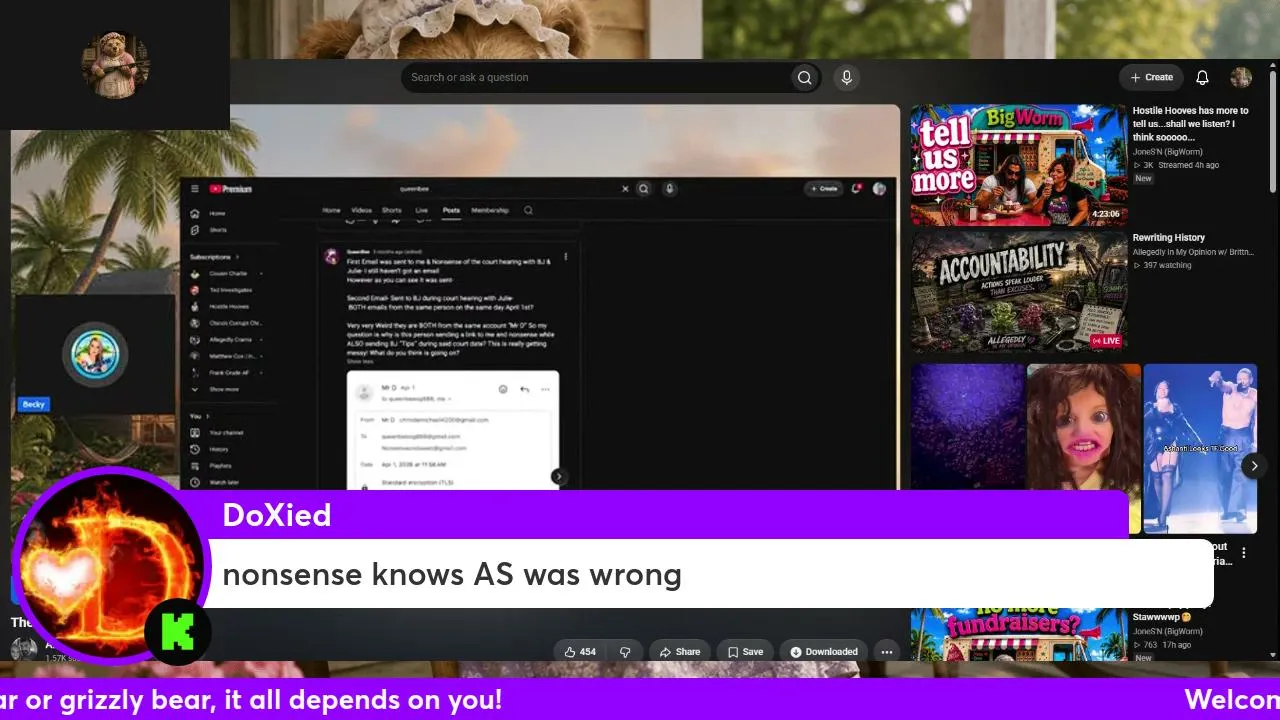Image resolution: width=1280 pixels, height=720 pixels.
Task: Click the next-image arrow on the post
Action: coord(558,477)
